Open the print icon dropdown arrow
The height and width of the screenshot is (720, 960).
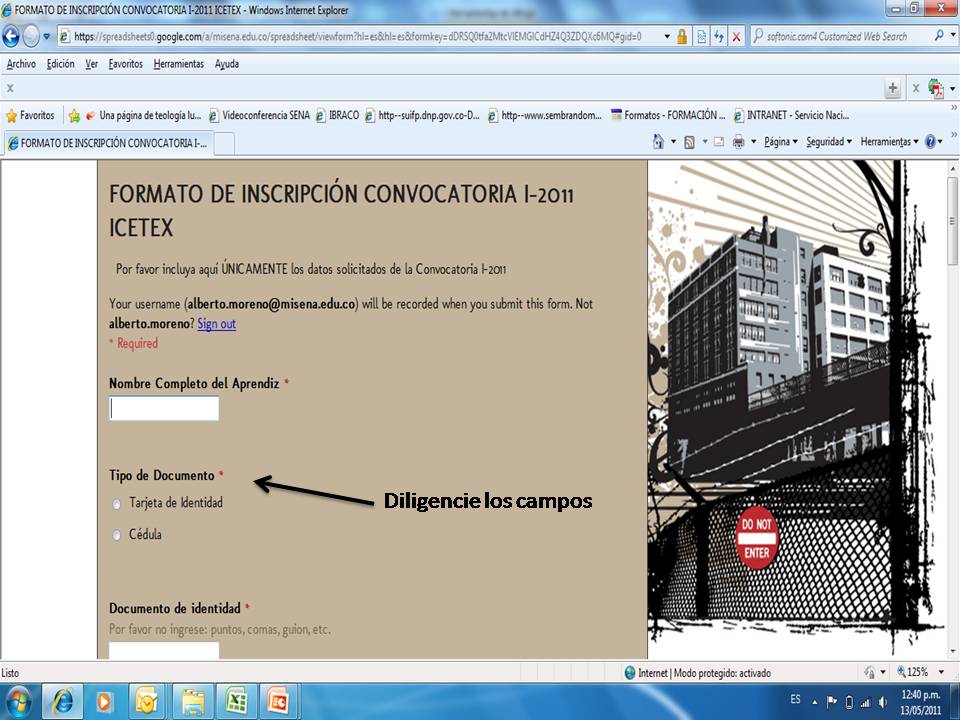[x=753, y=141]
